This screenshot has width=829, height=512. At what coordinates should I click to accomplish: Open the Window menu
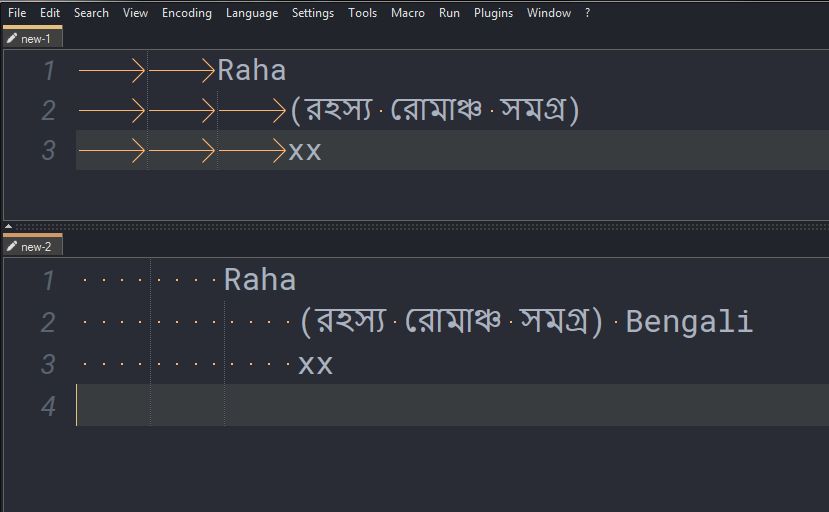point(549,13)
